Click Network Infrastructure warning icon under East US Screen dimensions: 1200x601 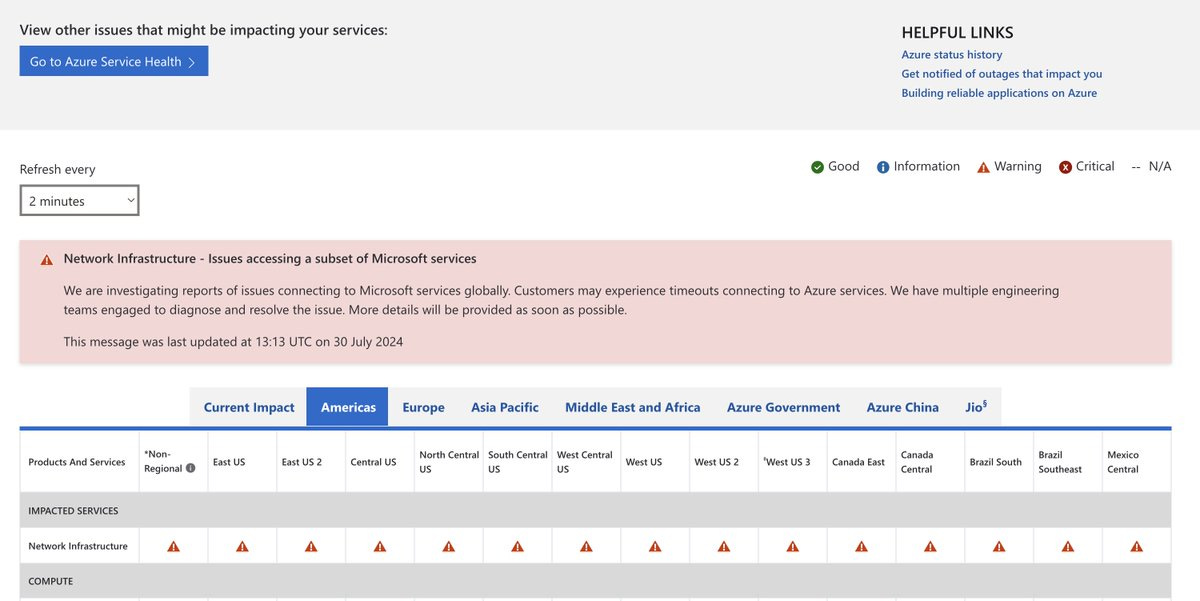242,546
